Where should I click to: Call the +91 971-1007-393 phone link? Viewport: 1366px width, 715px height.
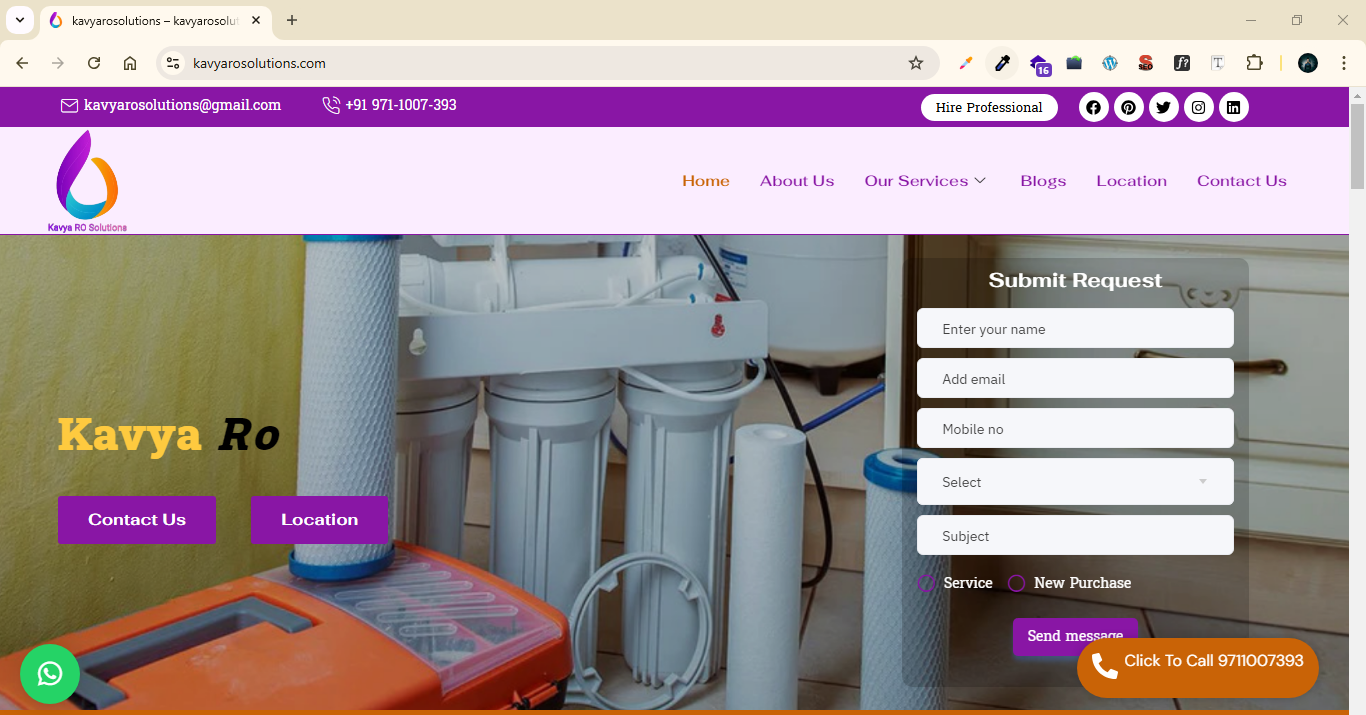tap(390, 105)
